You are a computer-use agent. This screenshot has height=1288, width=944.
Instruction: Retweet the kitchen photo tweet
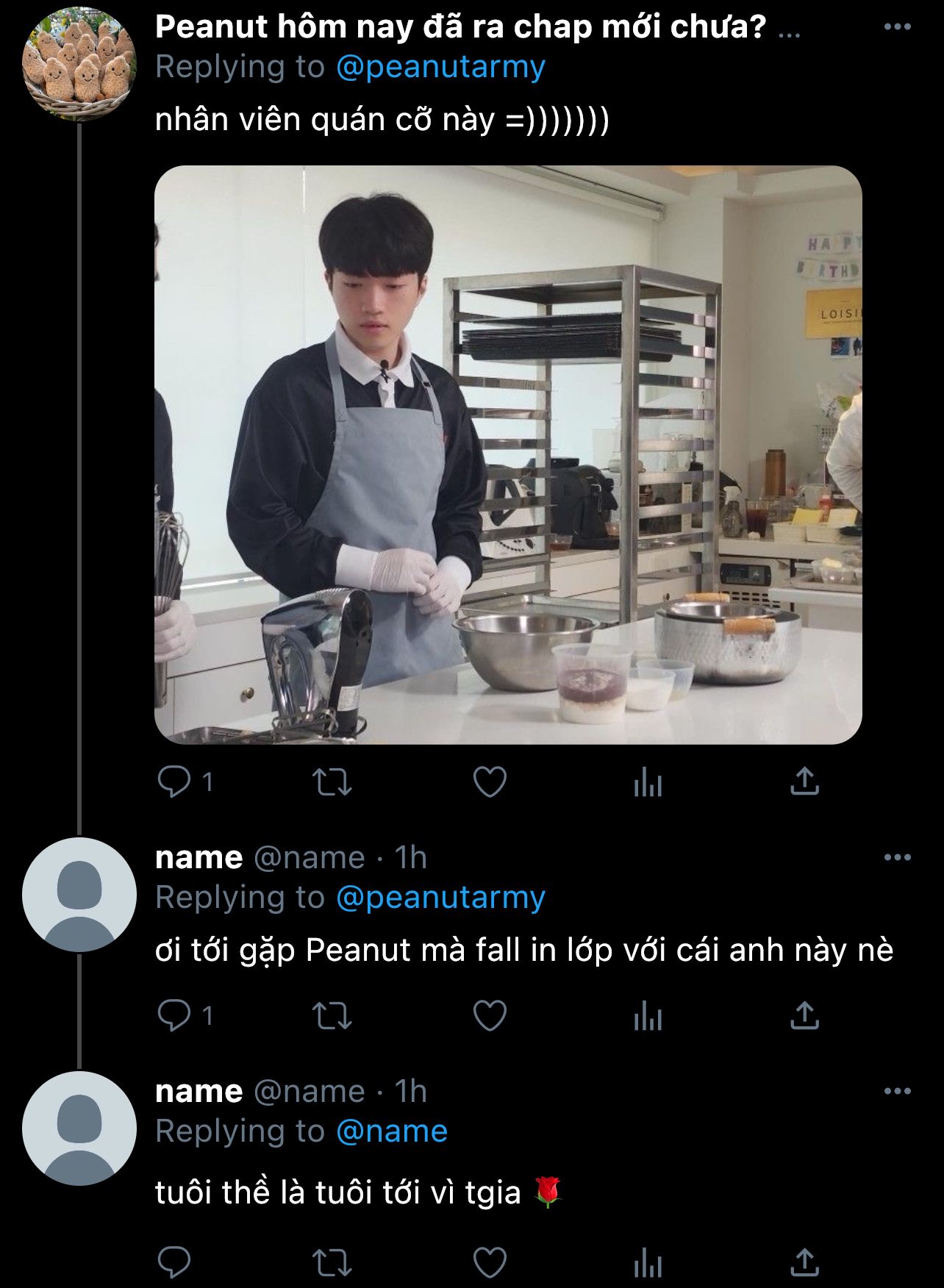(x=332, y=782)
